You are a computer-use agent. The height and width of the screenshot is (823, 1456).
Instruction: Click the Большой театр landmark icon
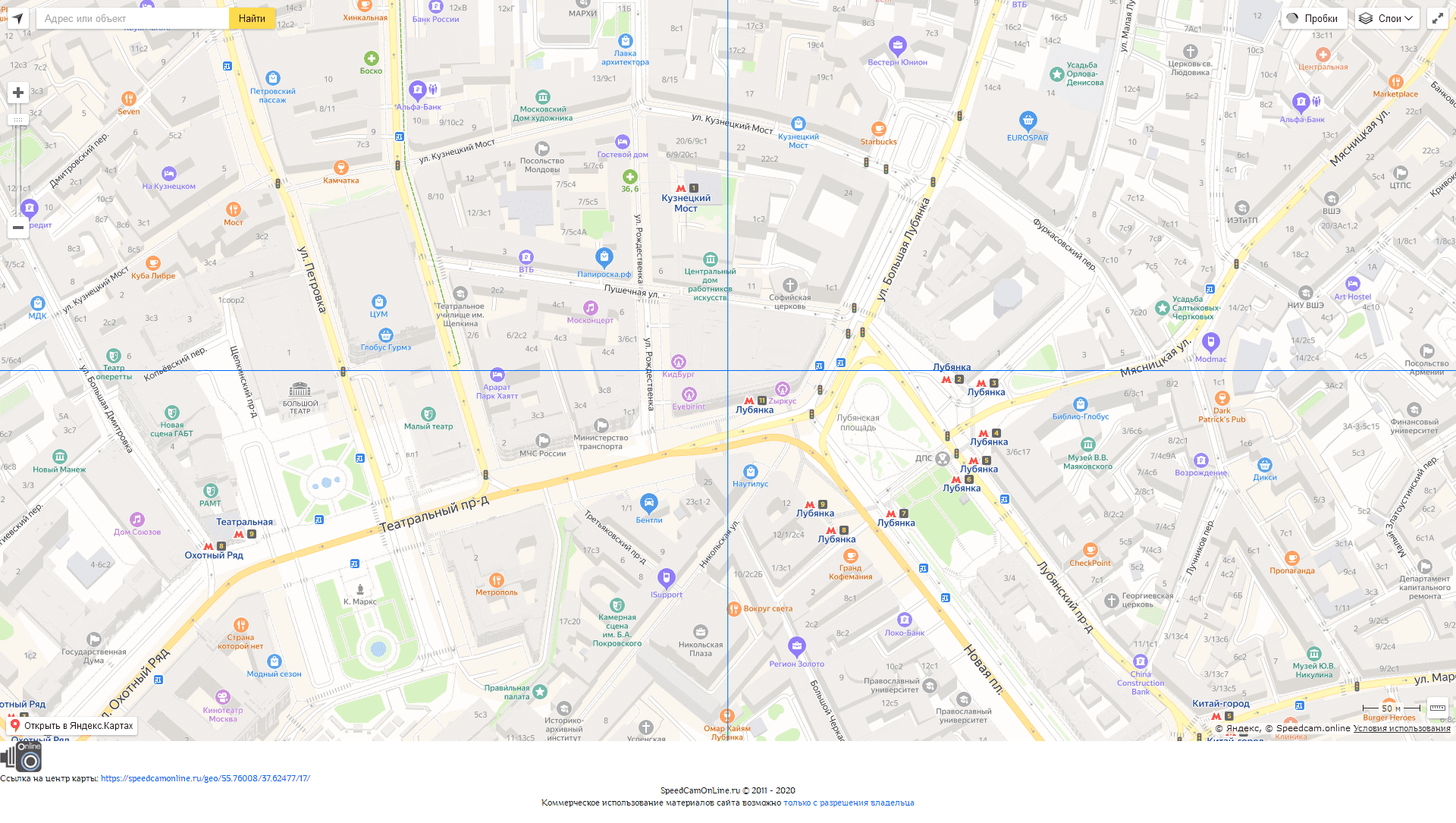pyautogui.click(x=300, y=389)
